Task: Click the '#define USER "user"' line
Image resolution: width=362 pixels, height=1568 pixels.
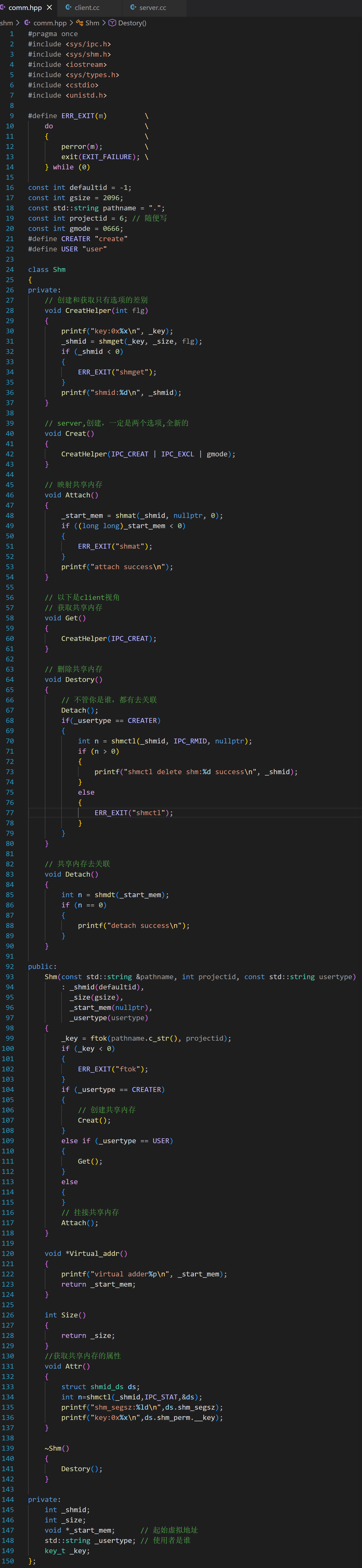Action: (x=68, y=249)
